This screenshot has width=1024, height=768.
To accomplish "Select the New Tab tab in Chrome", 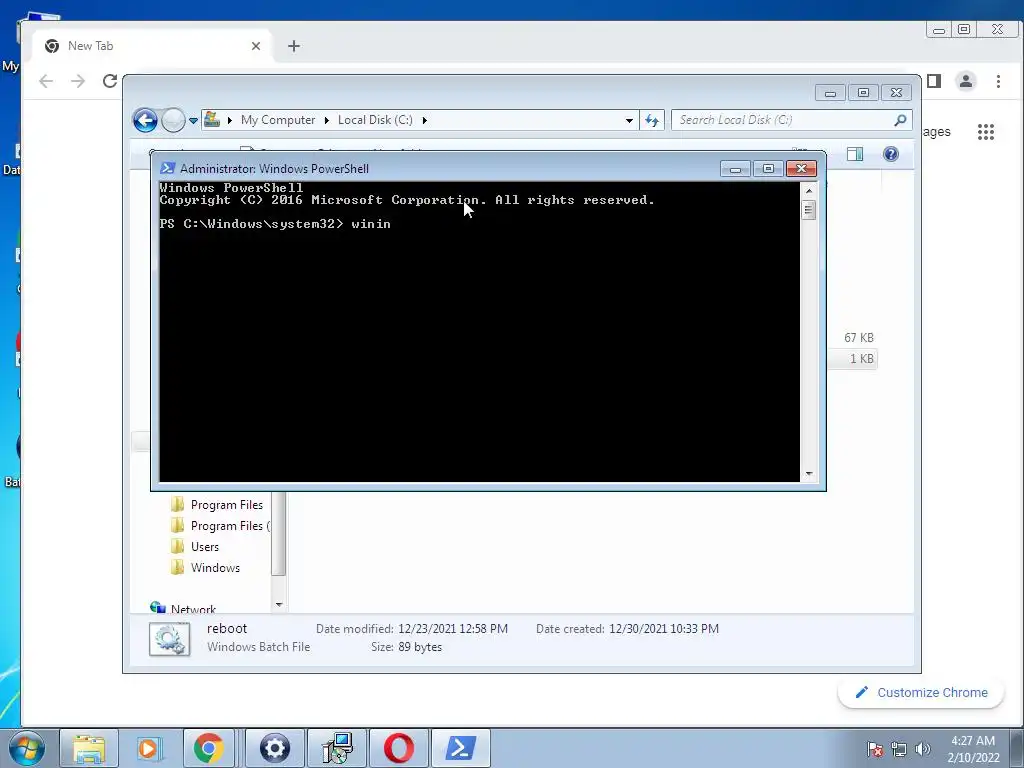I will [152, 46].
